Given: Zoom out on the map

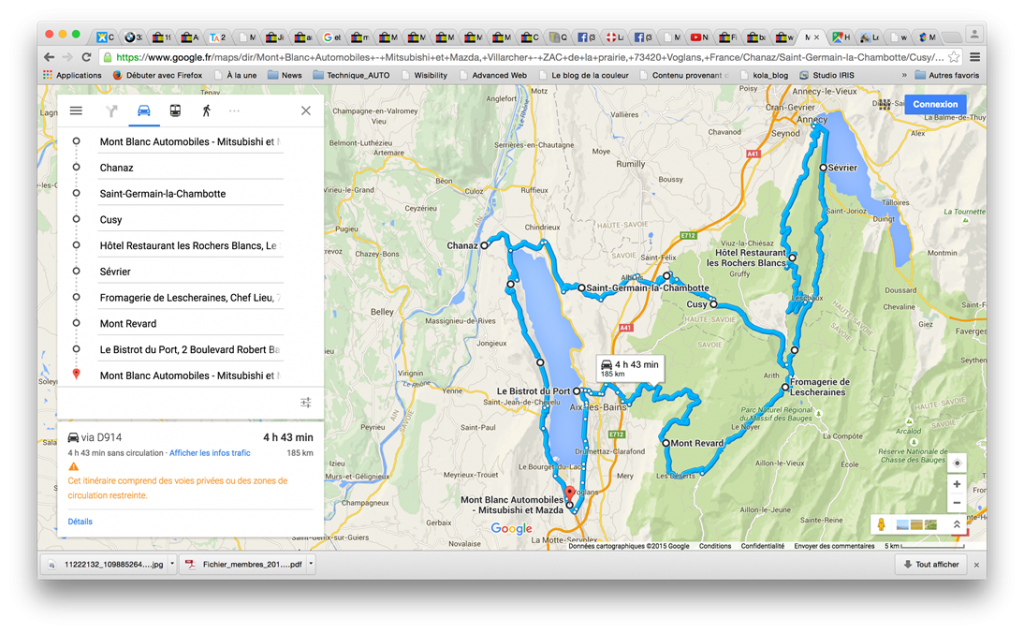Looking at the screenshot, I should point(957,502).
